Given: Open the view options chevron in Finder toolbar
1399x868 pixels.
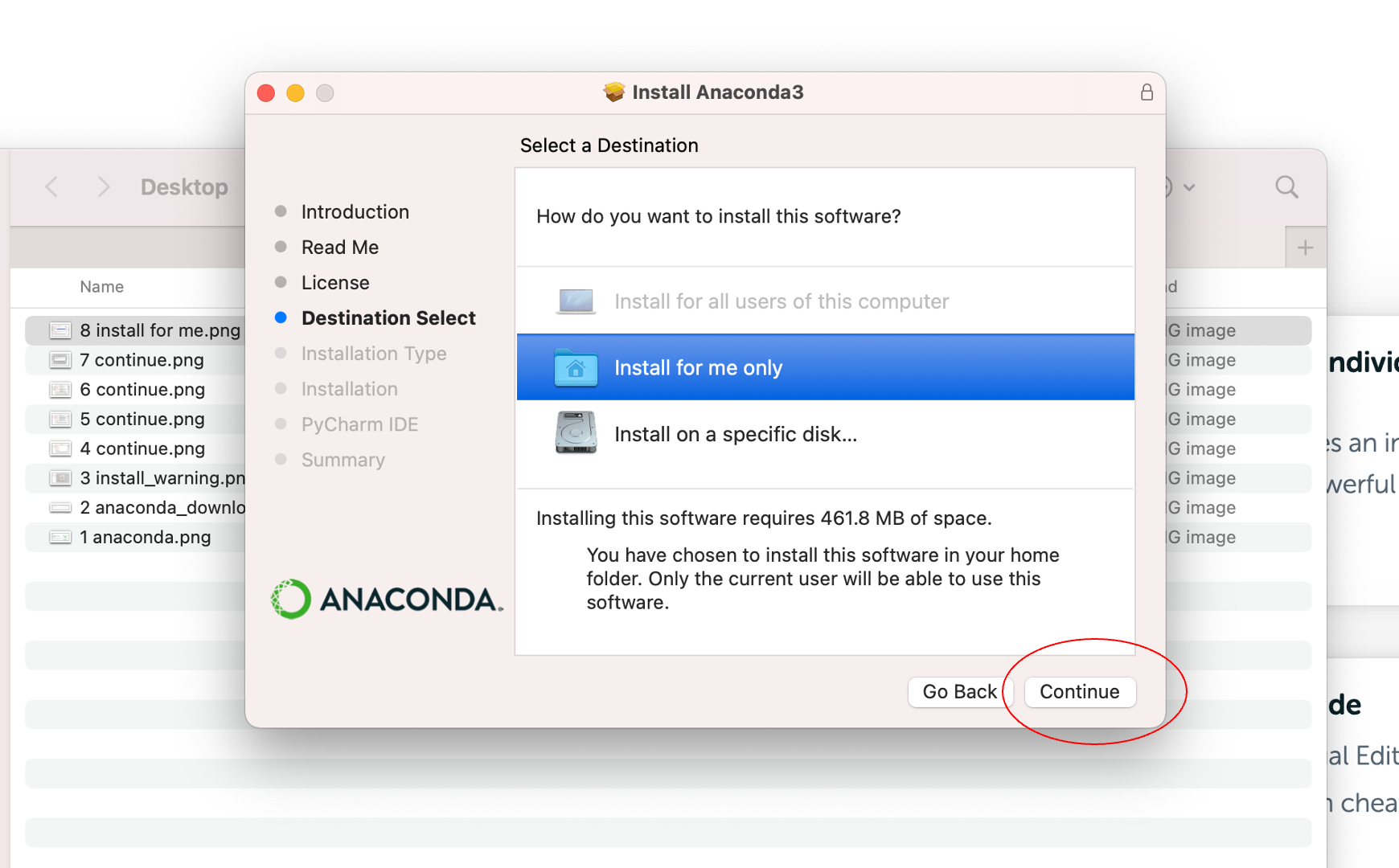Looking at the screenshot, I should click(x=1188, y=186).
